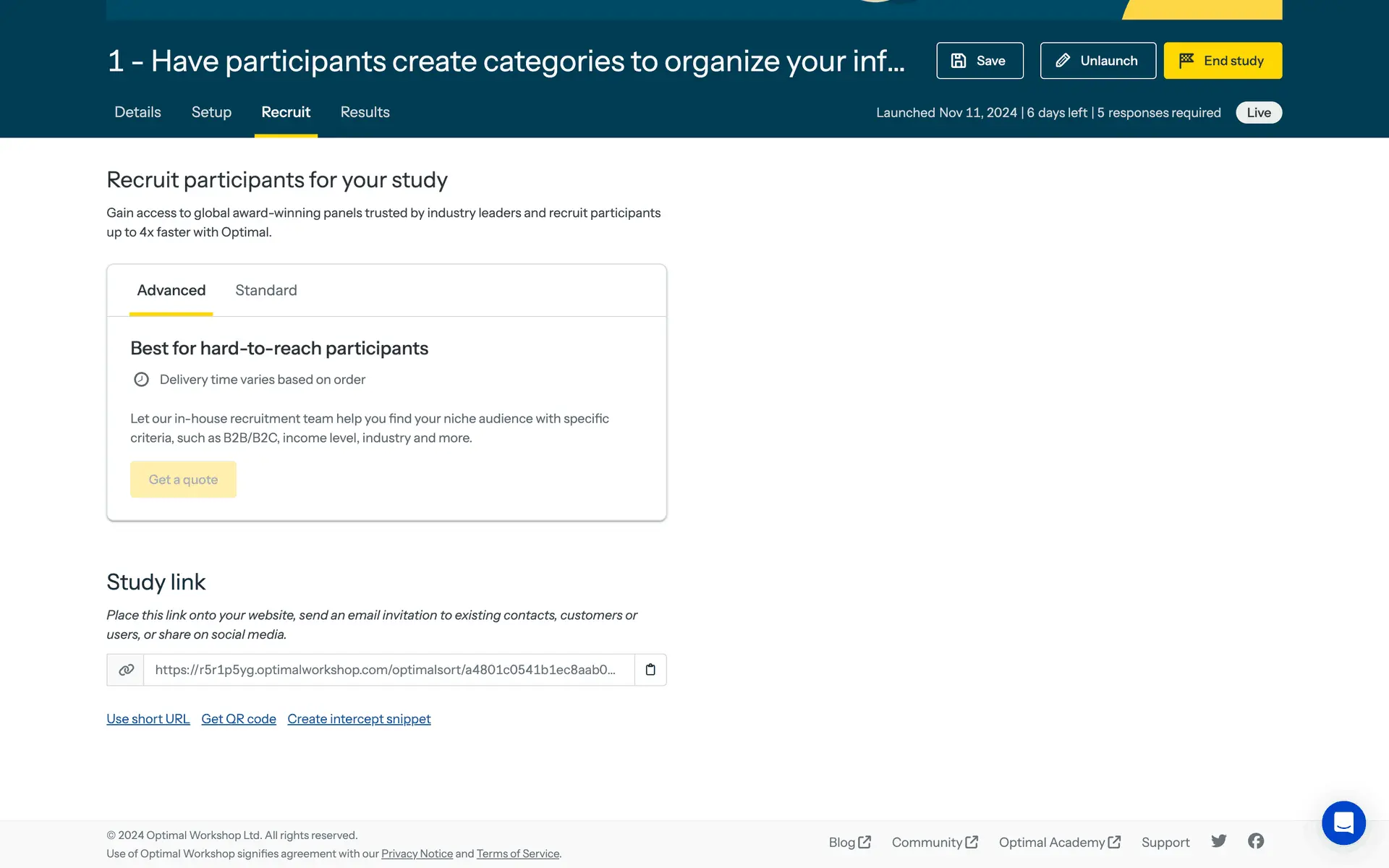Viewport: 1389px width, 868px height.
Task: Open the Details tab
Action: click(x=137, y=112)
